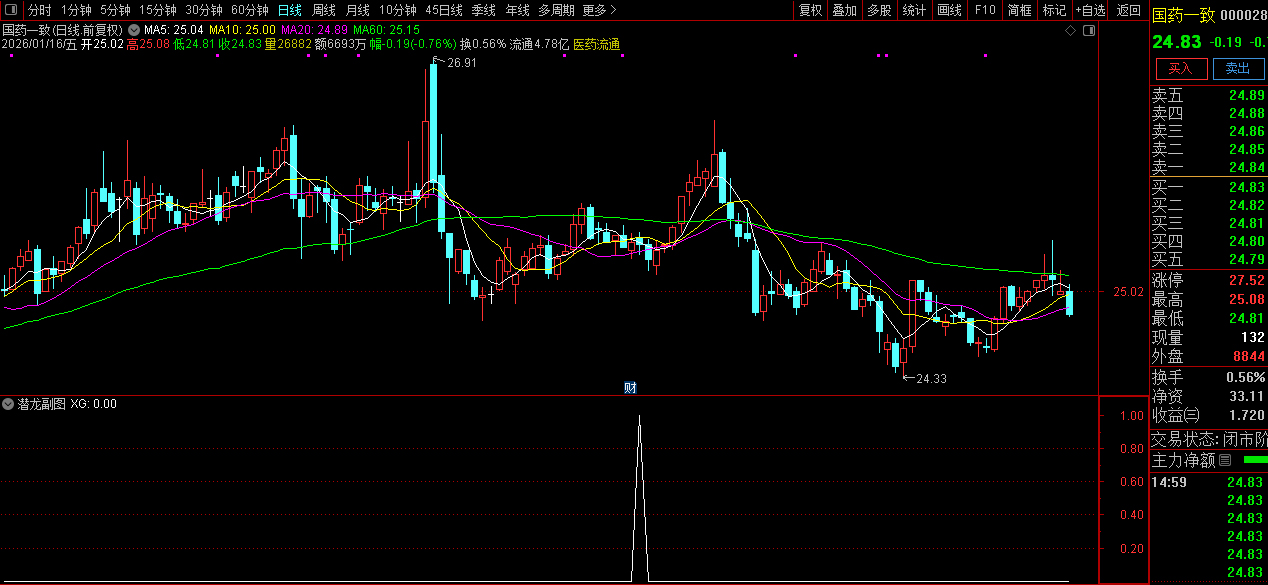Click the 26.91 high price label
Image resolution: width=1268 pixels, height=585 pixels.
click(462, 62)
